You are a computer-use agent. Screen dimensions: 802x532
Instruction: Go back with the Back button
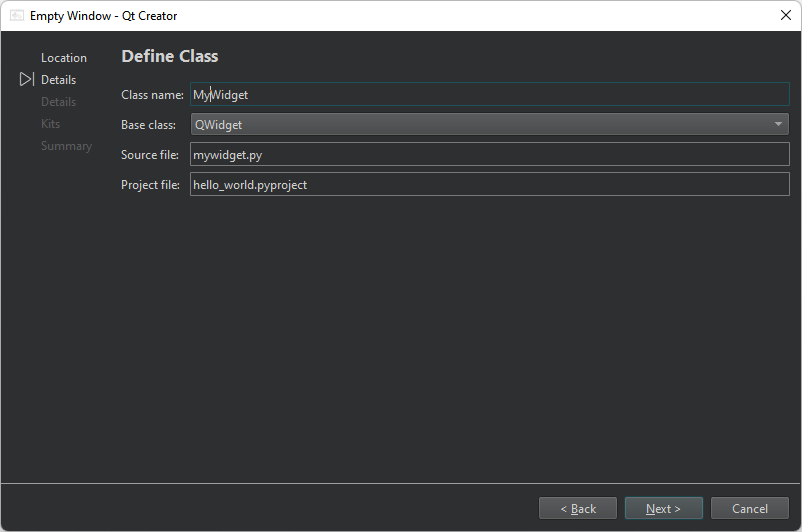578,509
